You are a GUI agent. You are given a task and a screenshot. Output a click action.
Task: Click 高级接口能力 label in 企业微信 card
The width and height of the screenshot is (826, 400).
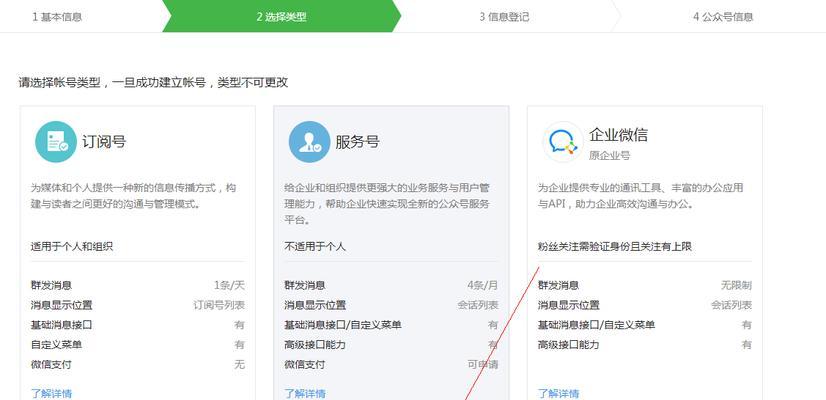pyautogui.click(x=568, y=345)
